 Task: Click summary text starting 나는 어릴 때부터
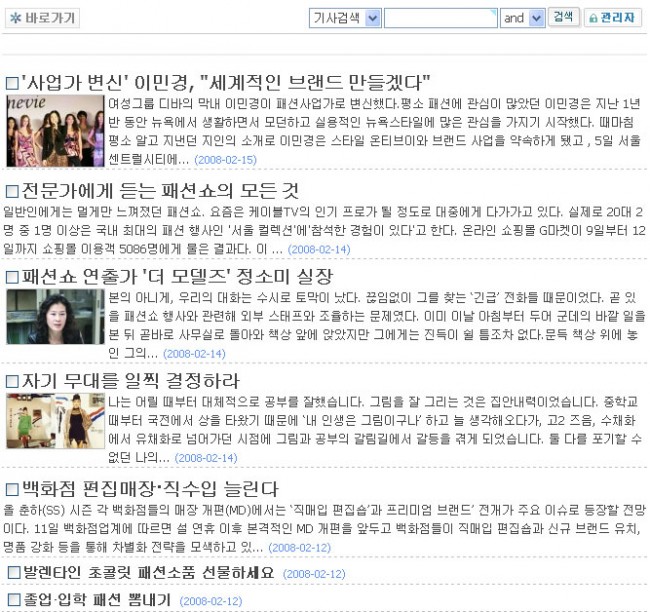375,430
